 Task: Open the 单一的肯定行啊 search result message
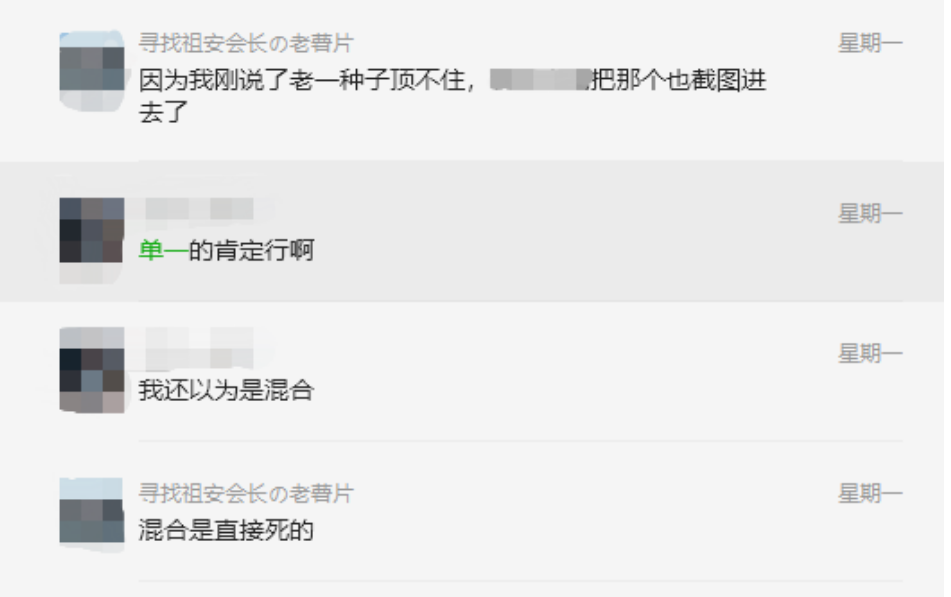point(226,250)
